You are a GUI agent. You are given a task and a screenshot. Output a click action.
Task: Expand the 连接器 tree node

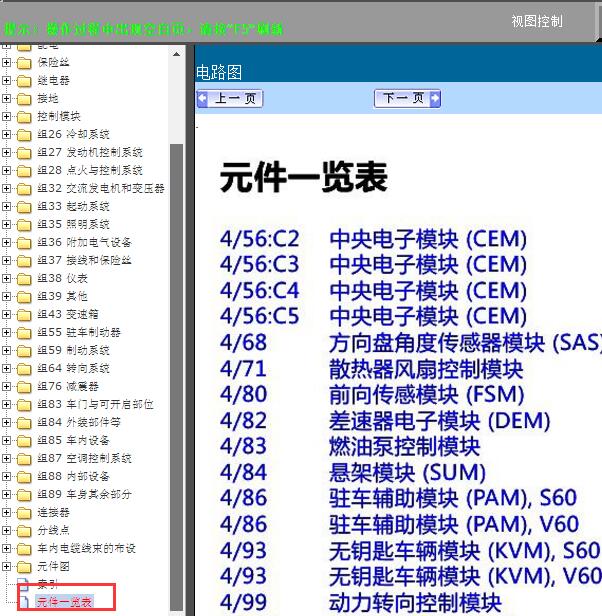(6, 512)
